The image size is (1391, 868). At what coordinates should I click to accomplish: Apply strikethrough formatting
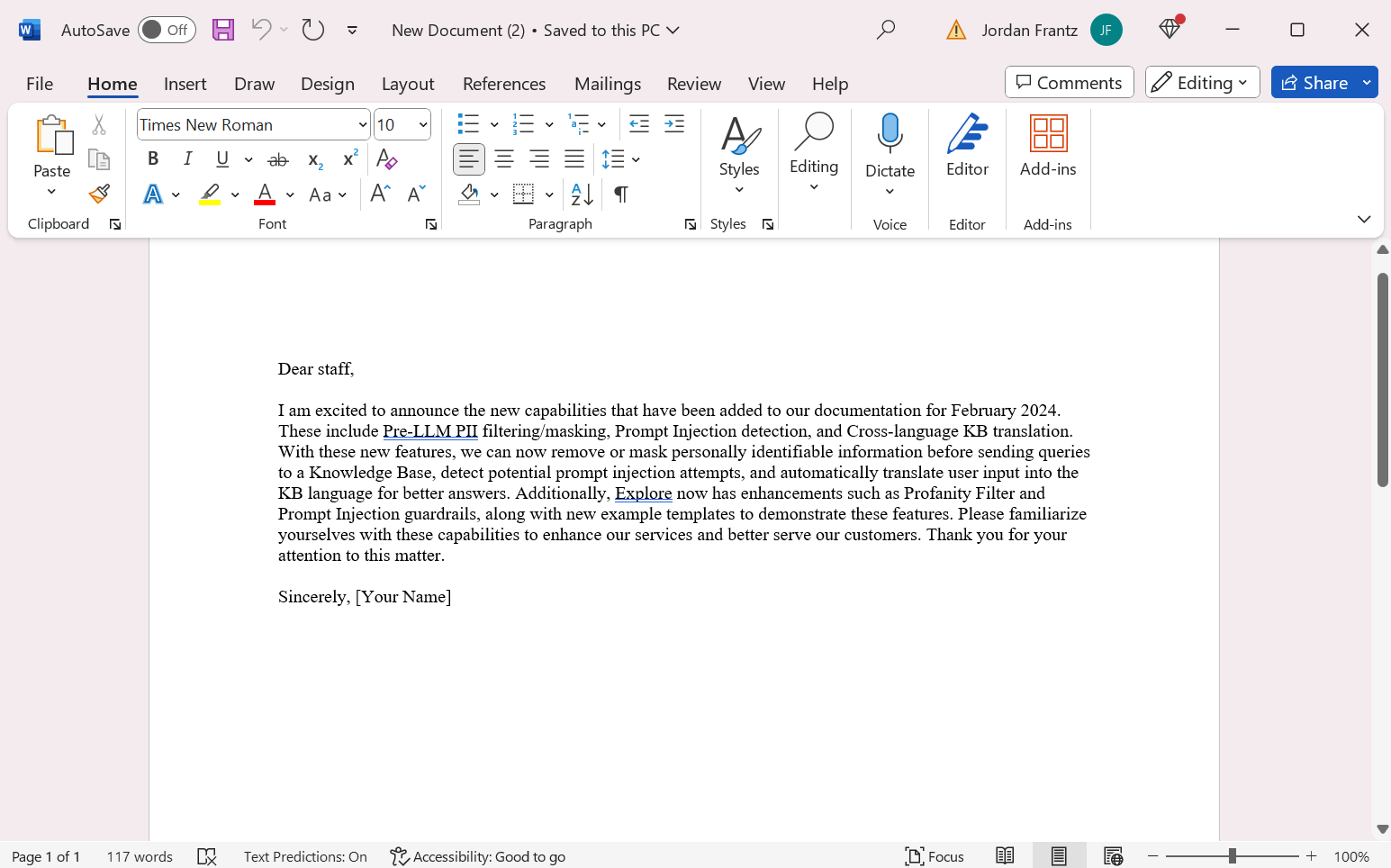[x=278, y=159]
